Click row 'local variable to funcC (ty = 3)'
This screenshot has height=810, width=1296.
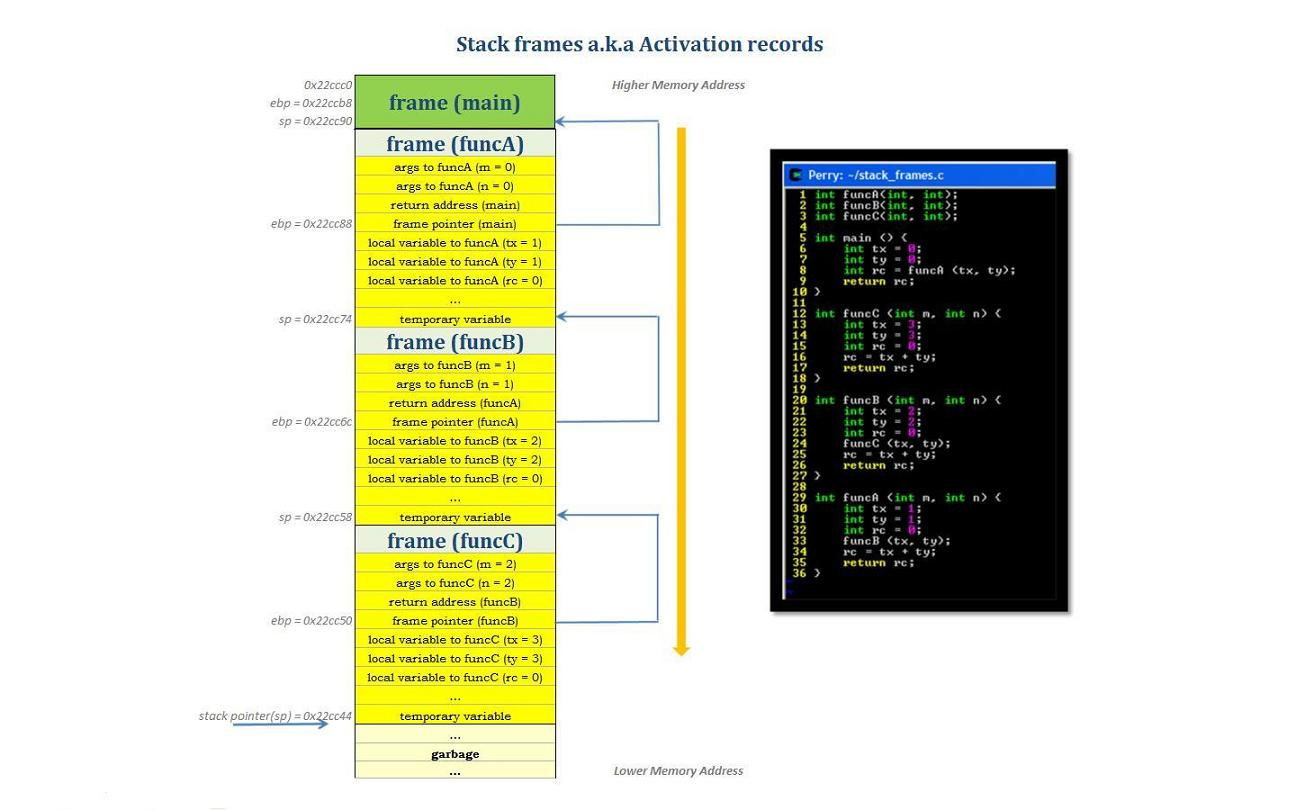(x=455, y=659)
